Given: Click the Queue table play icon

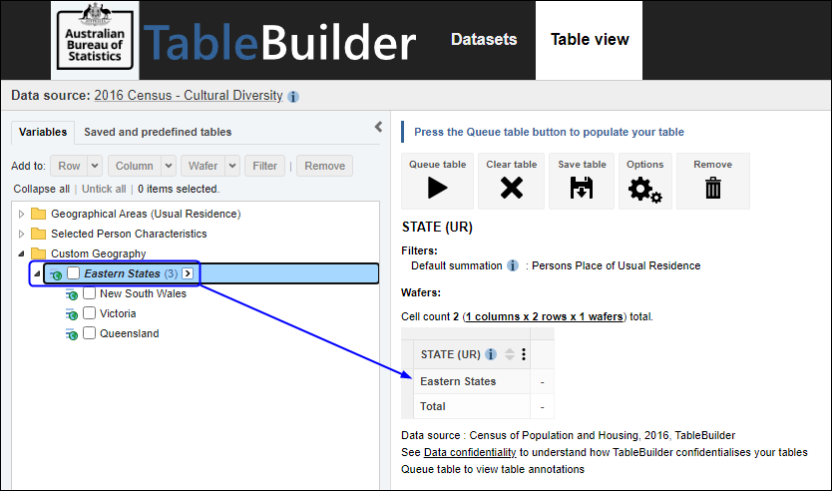Looking at the screenshot, I should pos(437,188).
